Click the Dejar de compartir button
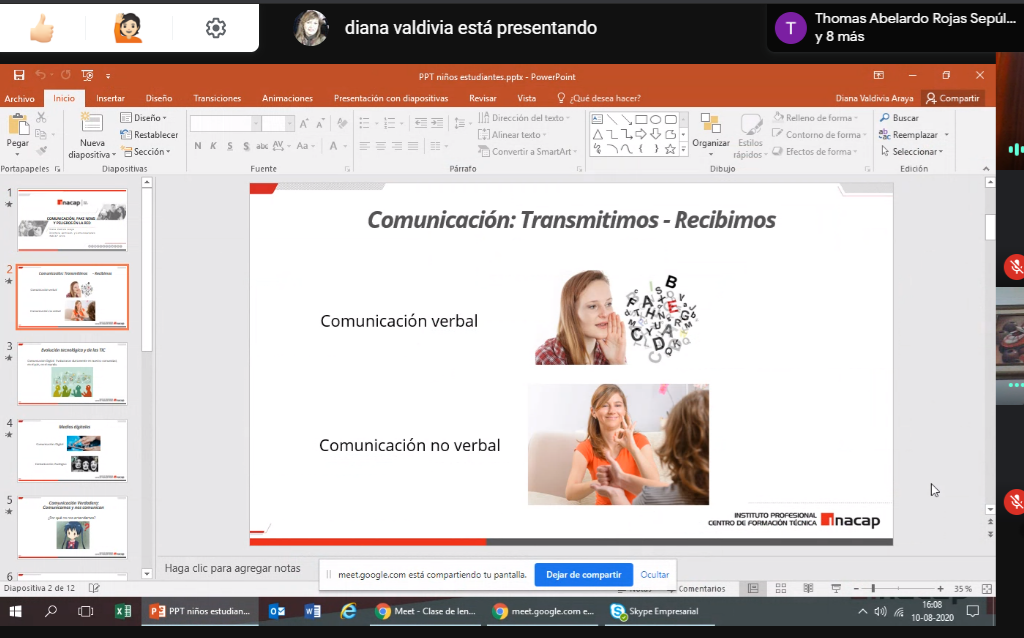Image resolution: width=1024 pixels, height=638 pixels. click(x=583, y=575)
